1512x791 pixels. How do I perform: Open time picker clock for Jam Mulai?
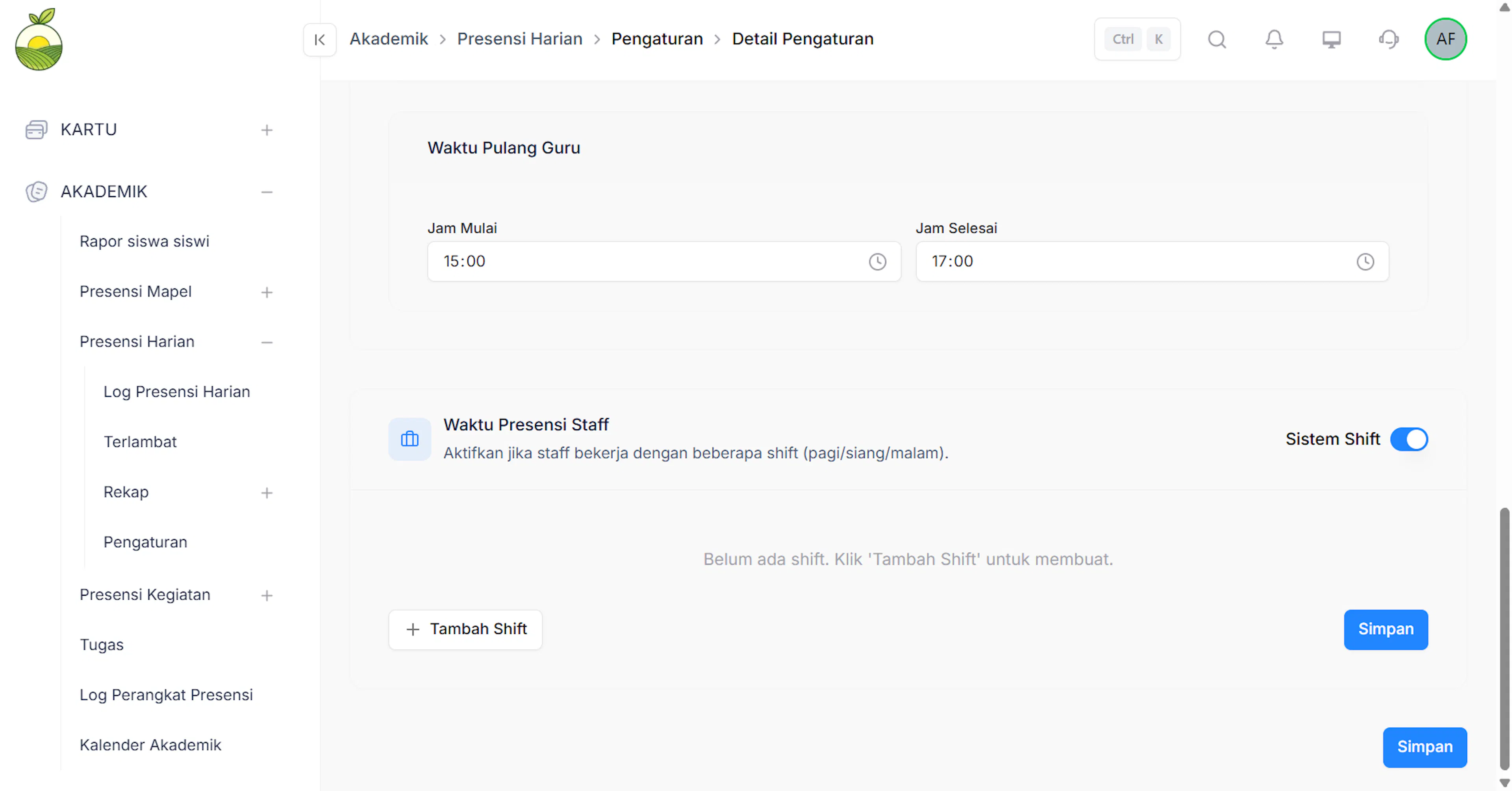click(877, 261)
